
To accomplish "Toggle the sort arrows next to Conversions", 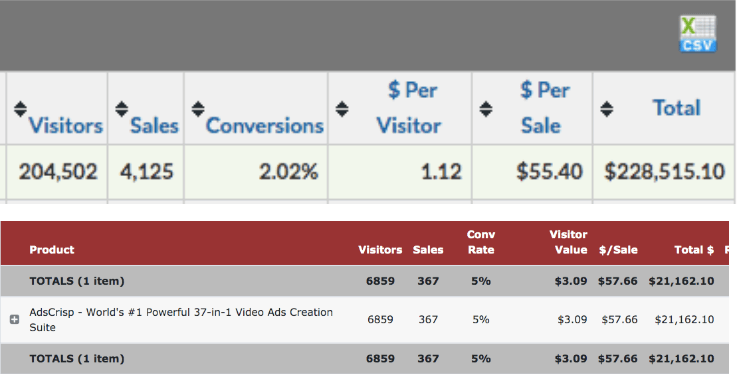I will click(198, 109).
